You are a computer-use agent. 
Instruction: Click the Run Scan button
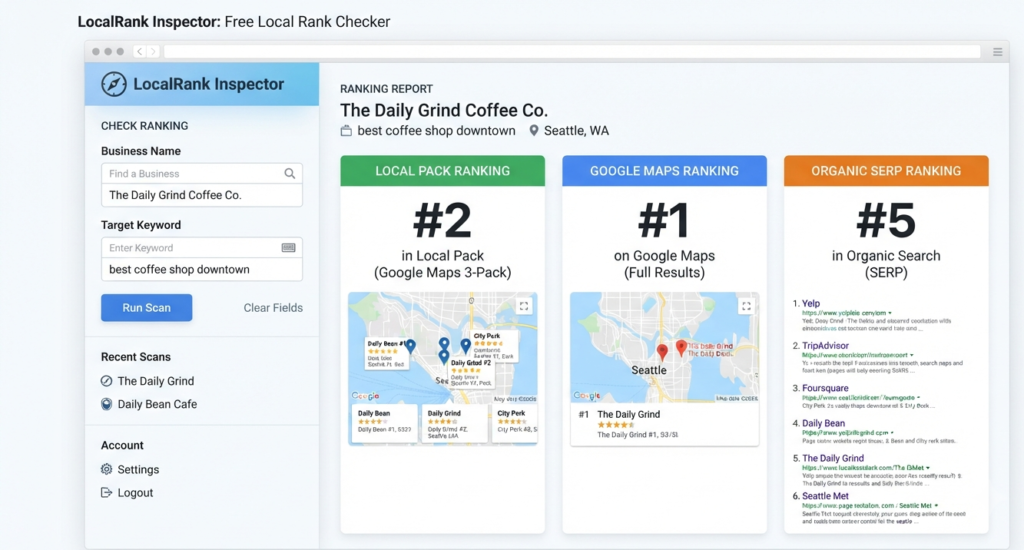146,308
